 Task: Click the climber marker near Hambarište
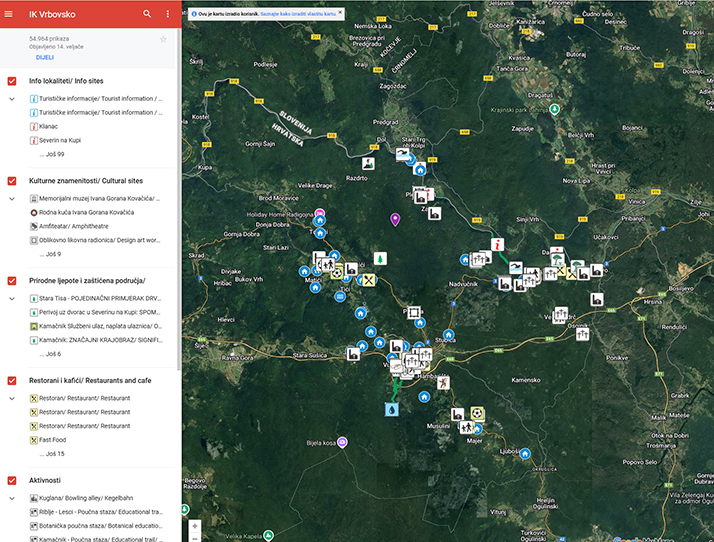tap(443, 383)
